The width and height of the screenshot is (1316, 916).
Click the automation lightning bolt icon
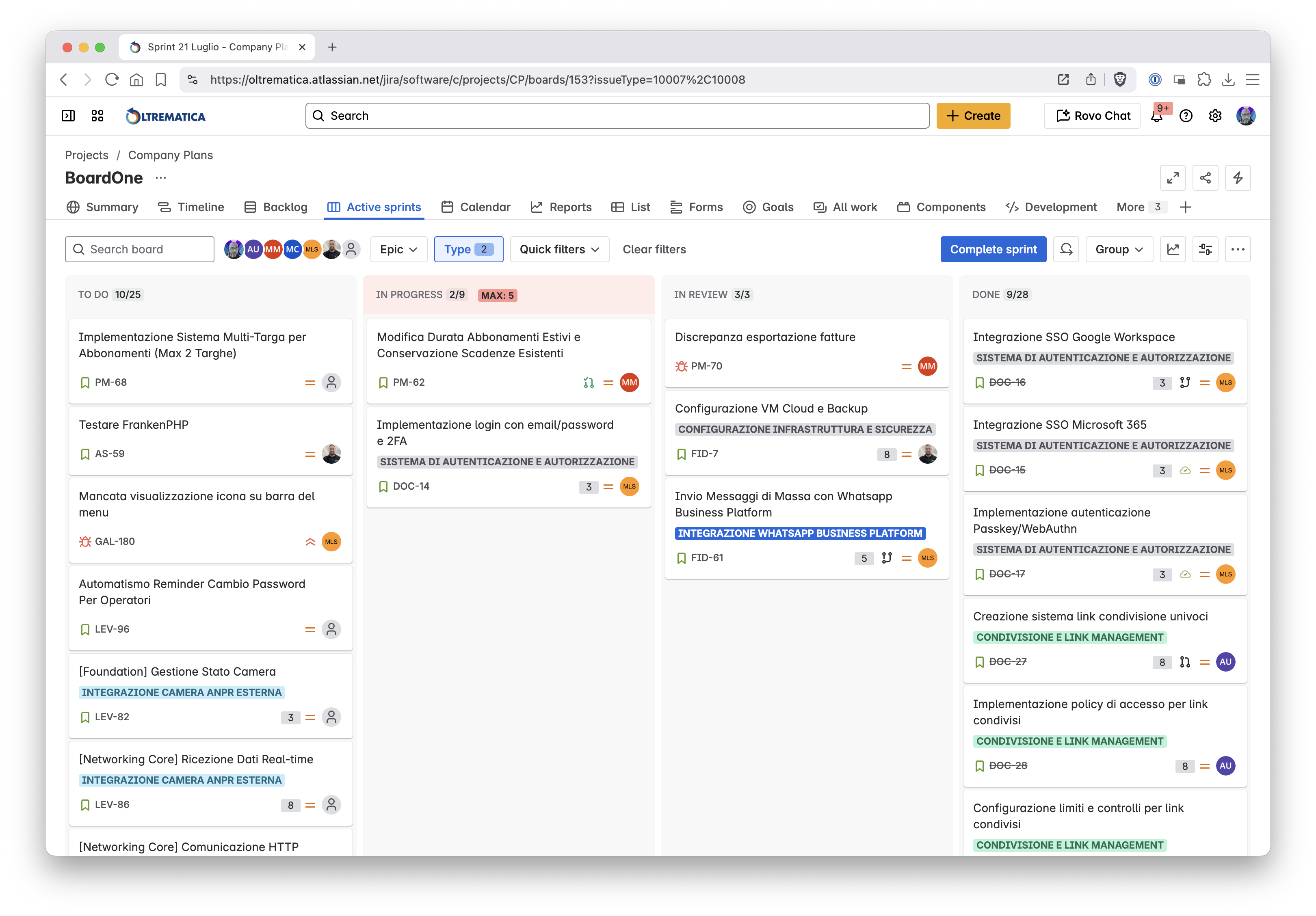(x=1238, y=177)
